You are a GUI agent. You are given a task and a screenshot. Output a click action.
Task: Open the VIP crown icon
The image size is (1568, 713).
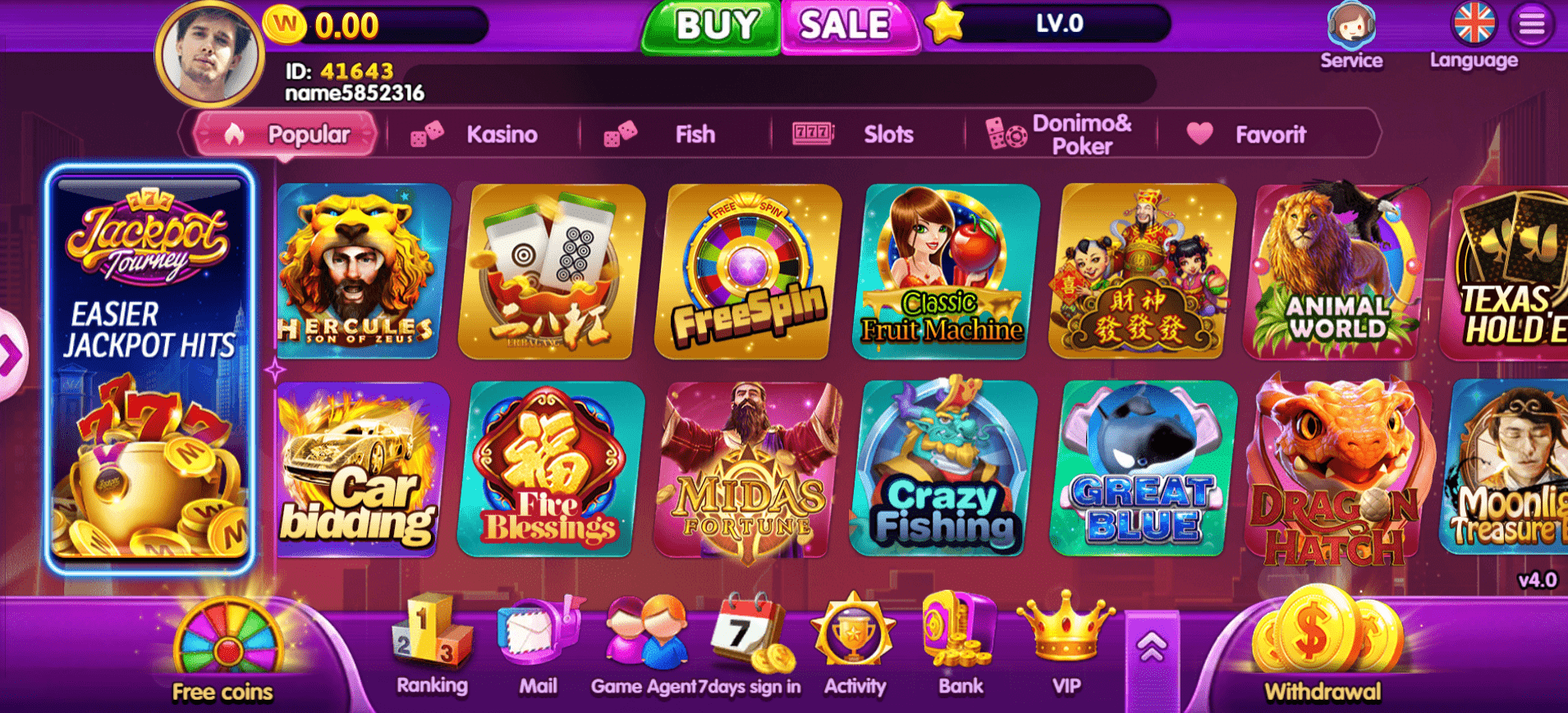point(1066,628)
